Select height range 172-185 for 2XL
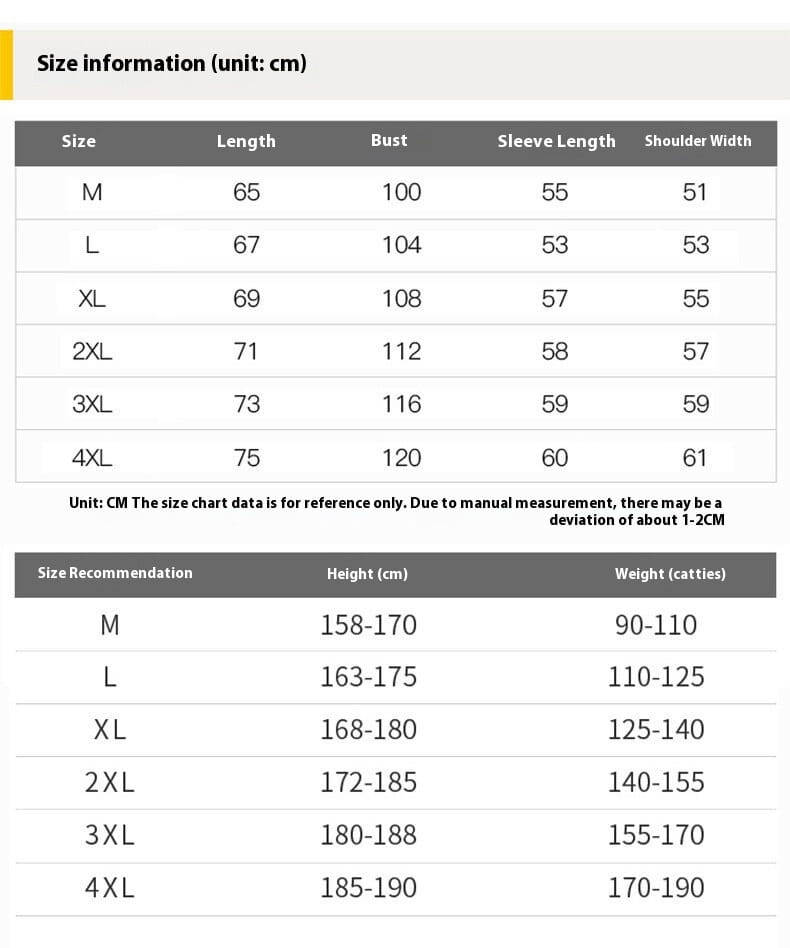 368,782
